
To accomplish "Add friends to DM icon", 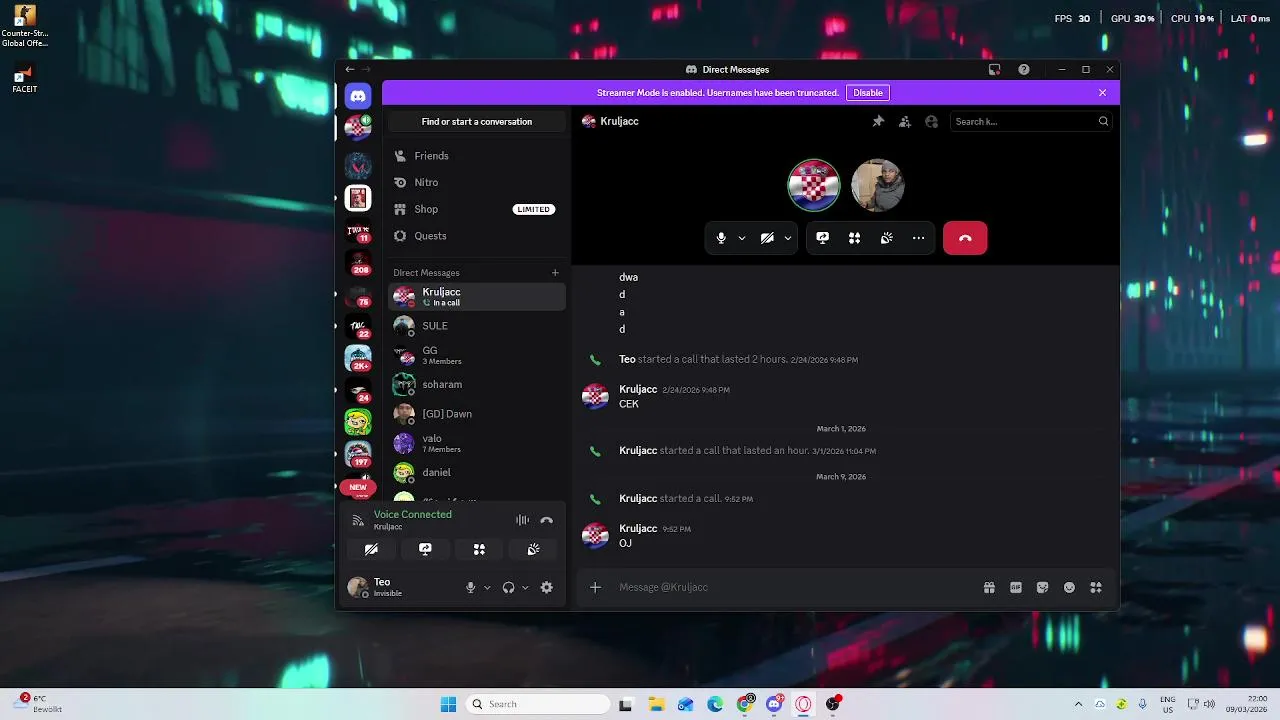I will 905,121.
